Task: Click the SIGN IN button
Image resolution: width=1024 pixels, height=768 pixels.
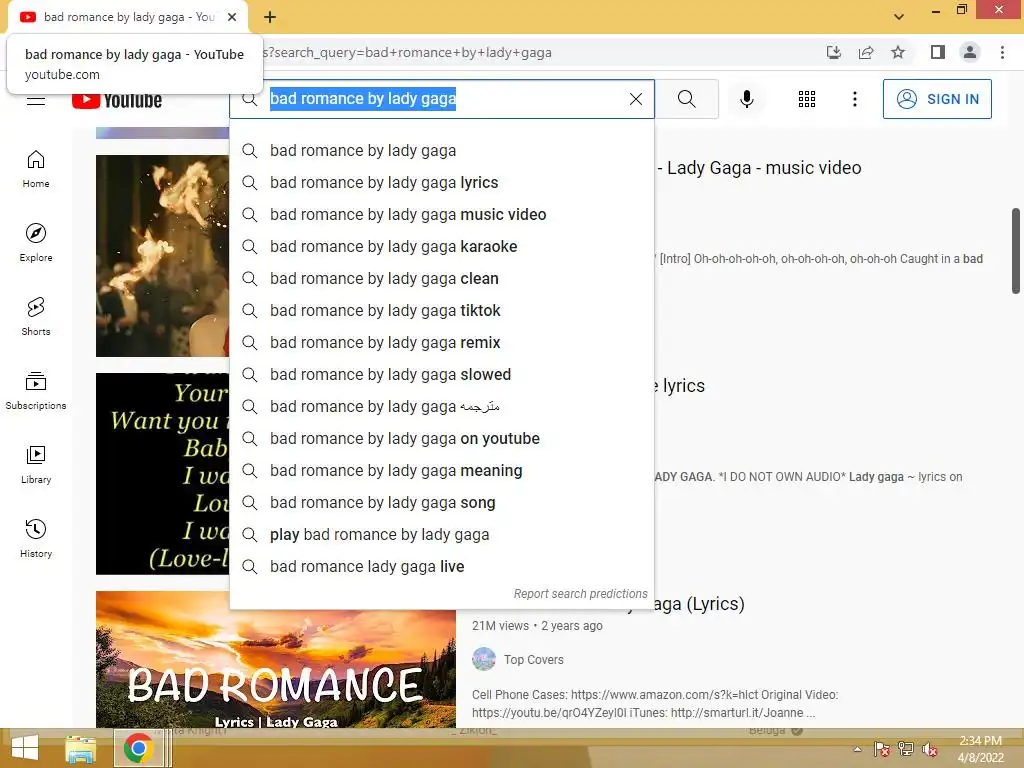Action: coord(937,99)
